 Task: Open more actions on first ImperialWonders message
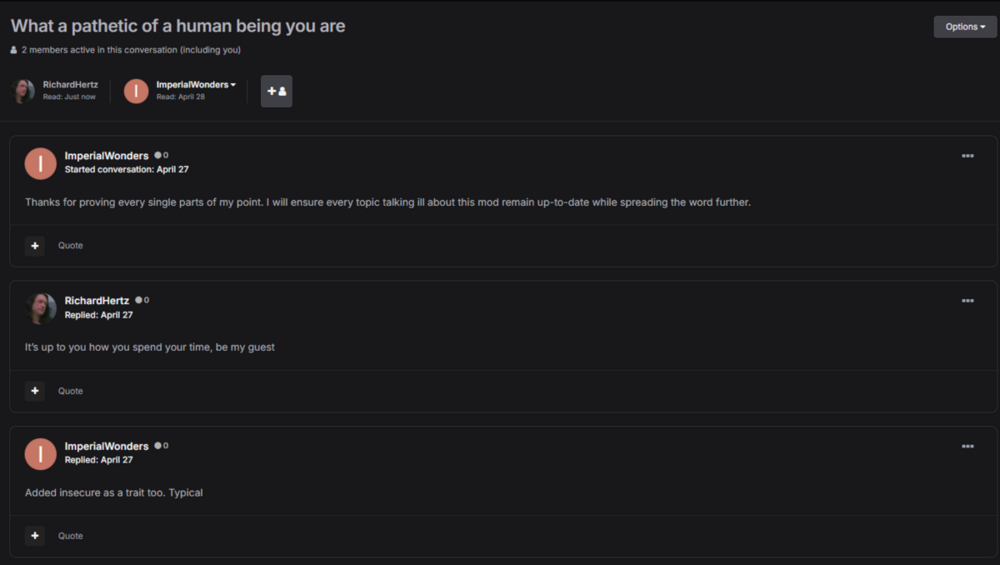pos(967,156)
